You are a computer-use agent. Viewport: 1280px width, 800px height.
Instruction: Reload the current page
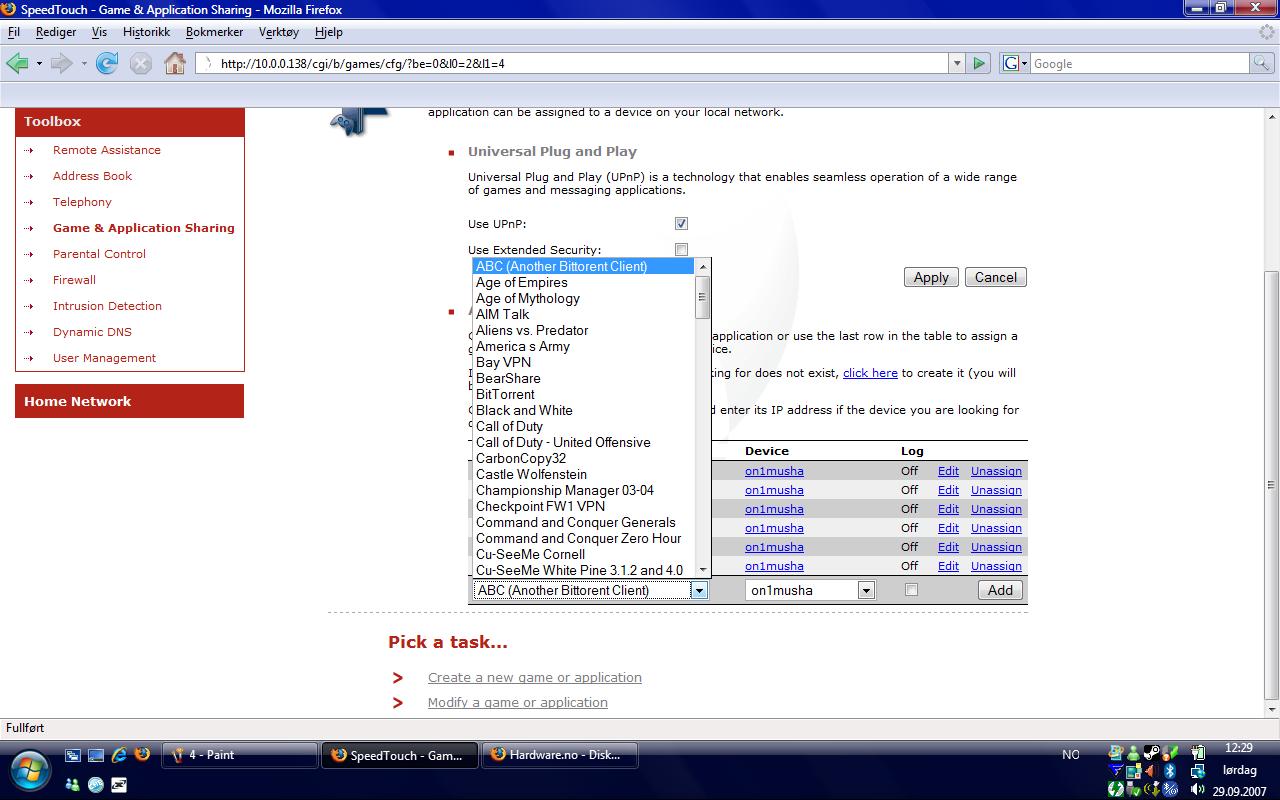[107, 63]
